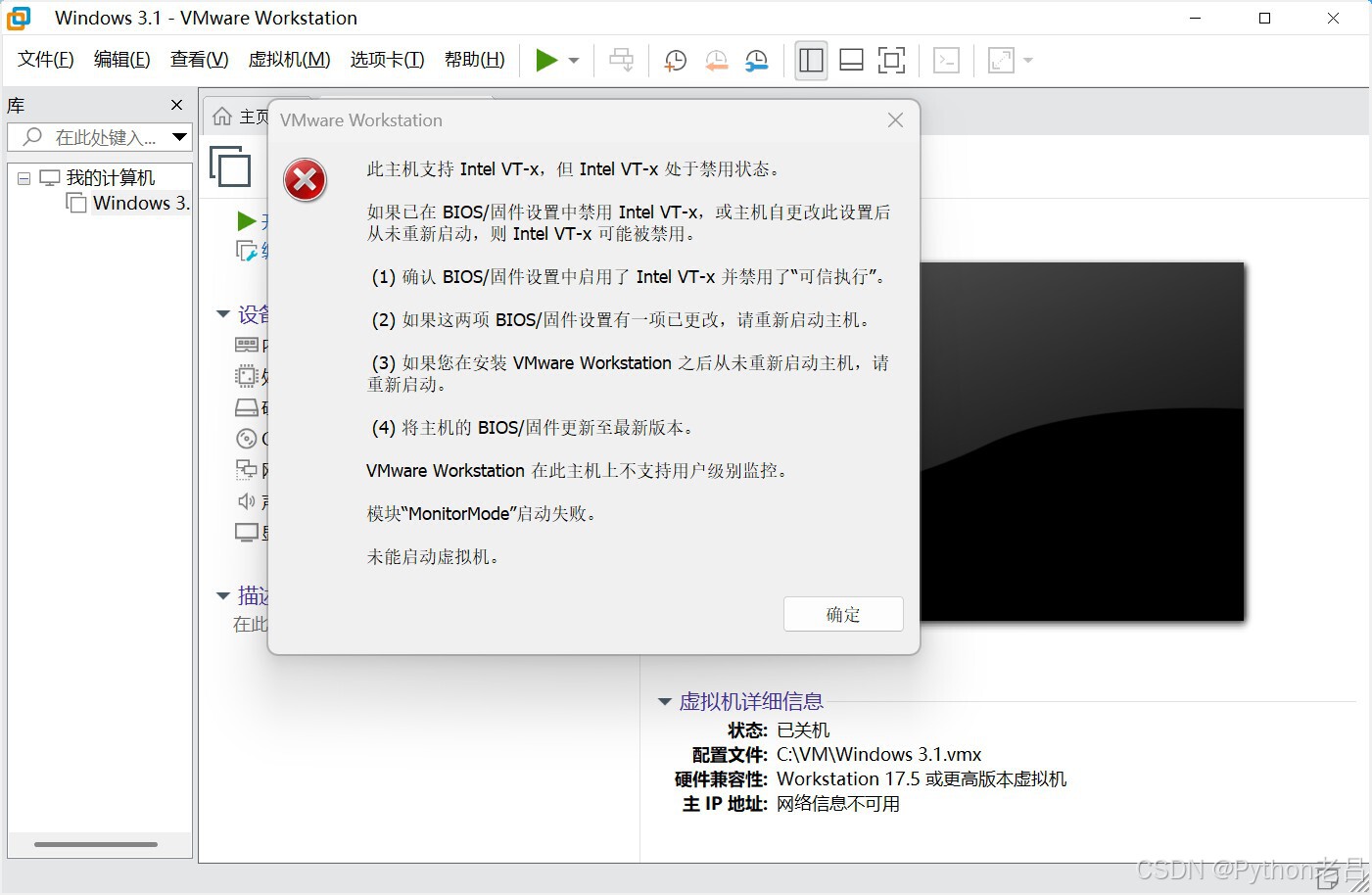This screenshot has width=1372, height=895.
Task: Click the green power on VM arrow link
Action: point(247,221)
